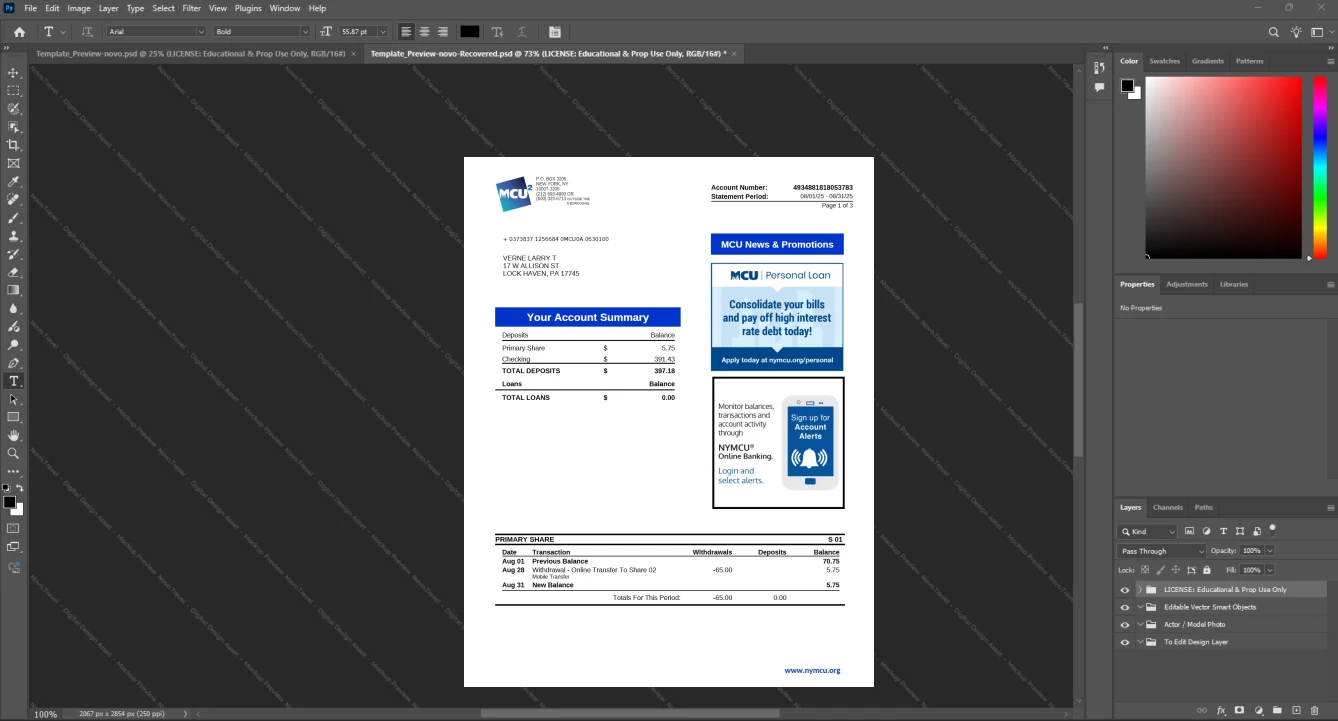Toggle lock position
1338x721 pixels.
[1176, 570]
